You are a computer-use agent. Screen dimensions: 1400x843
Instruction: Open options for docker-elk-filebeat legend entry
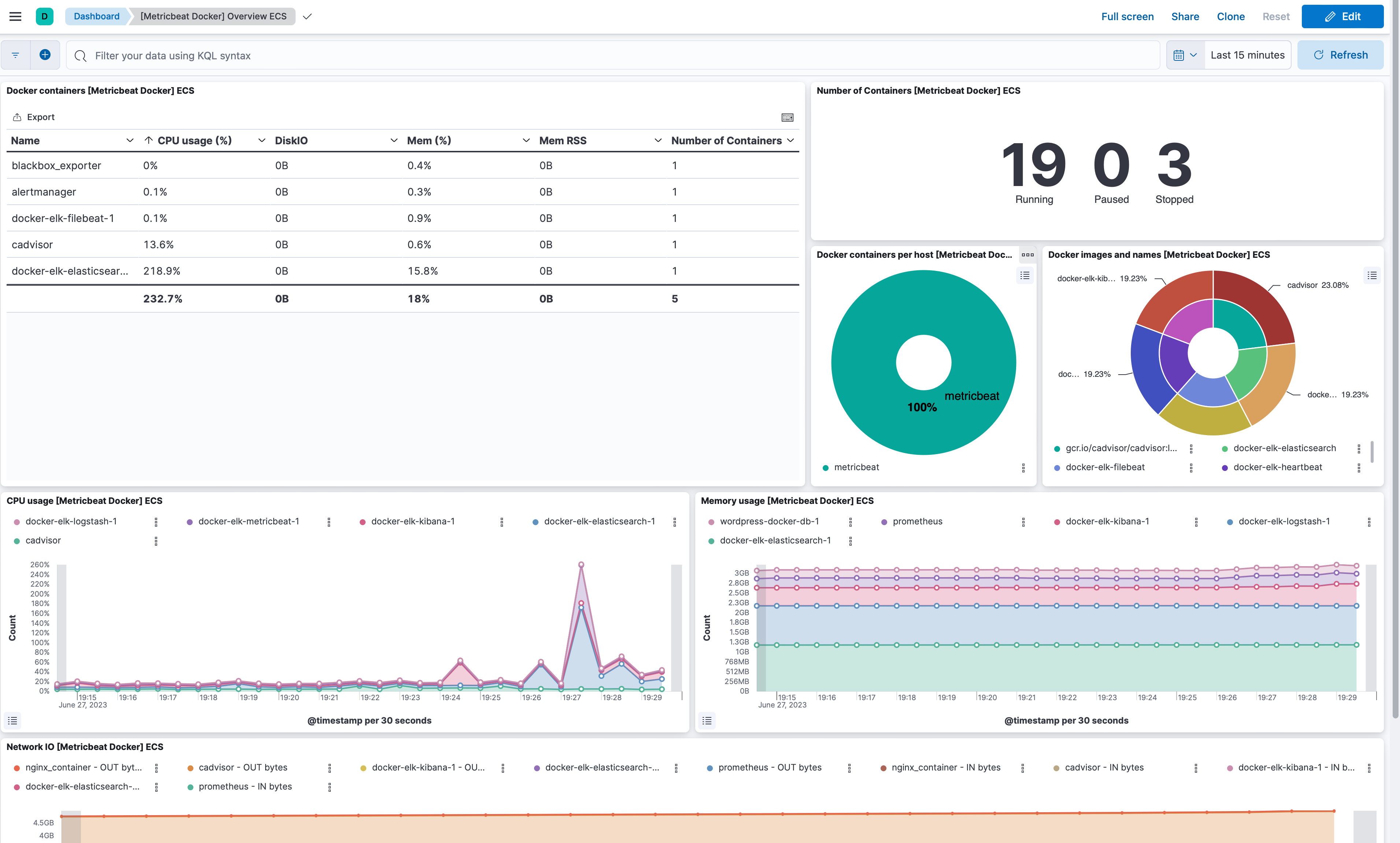(1191, 468)
